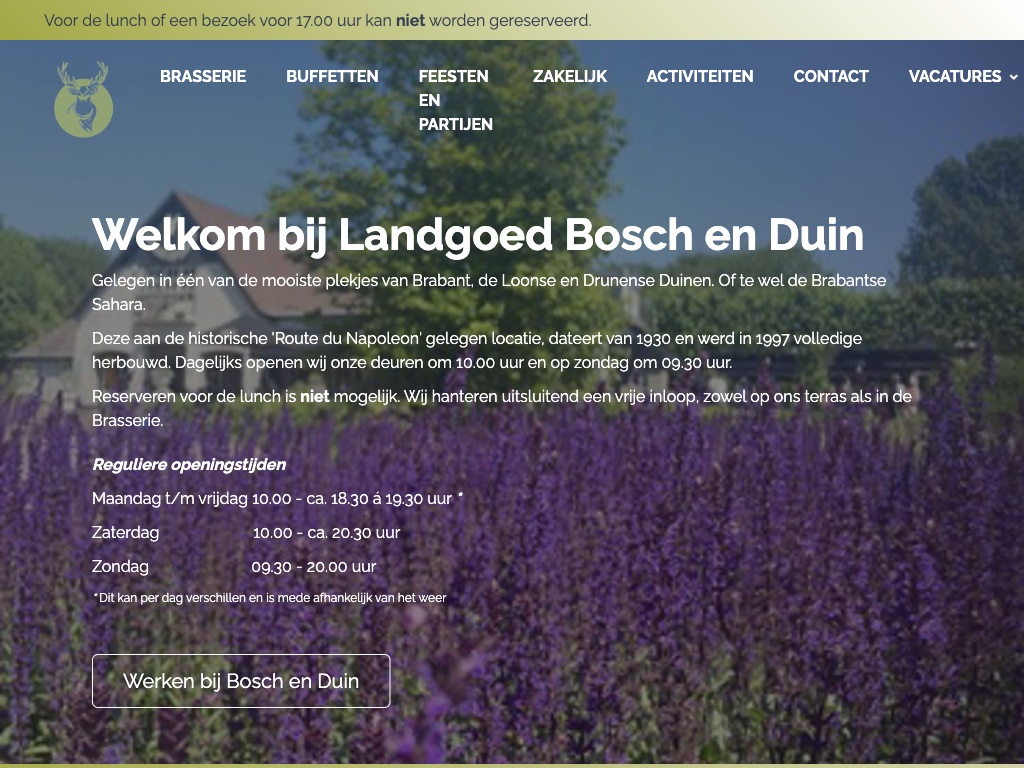Open the Vacatures menu link
This screenshot has height=768, width=1024.
tap(955, 76)
